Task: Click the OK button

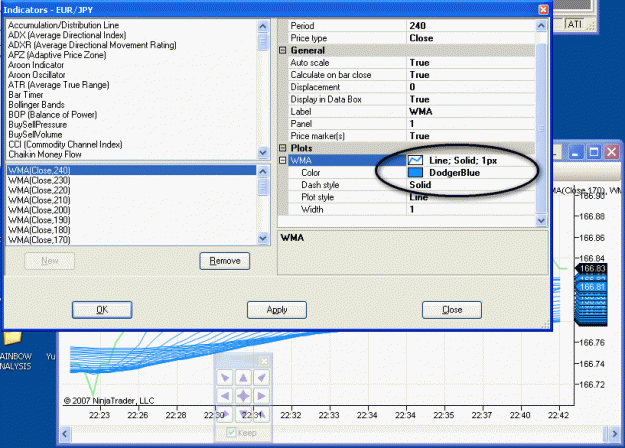Action: point(102,310)
